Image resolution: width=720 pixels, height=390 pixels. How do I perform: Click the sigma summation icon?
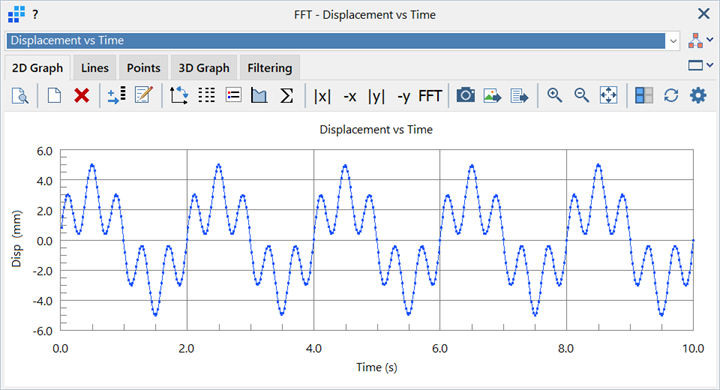(287, 96)
